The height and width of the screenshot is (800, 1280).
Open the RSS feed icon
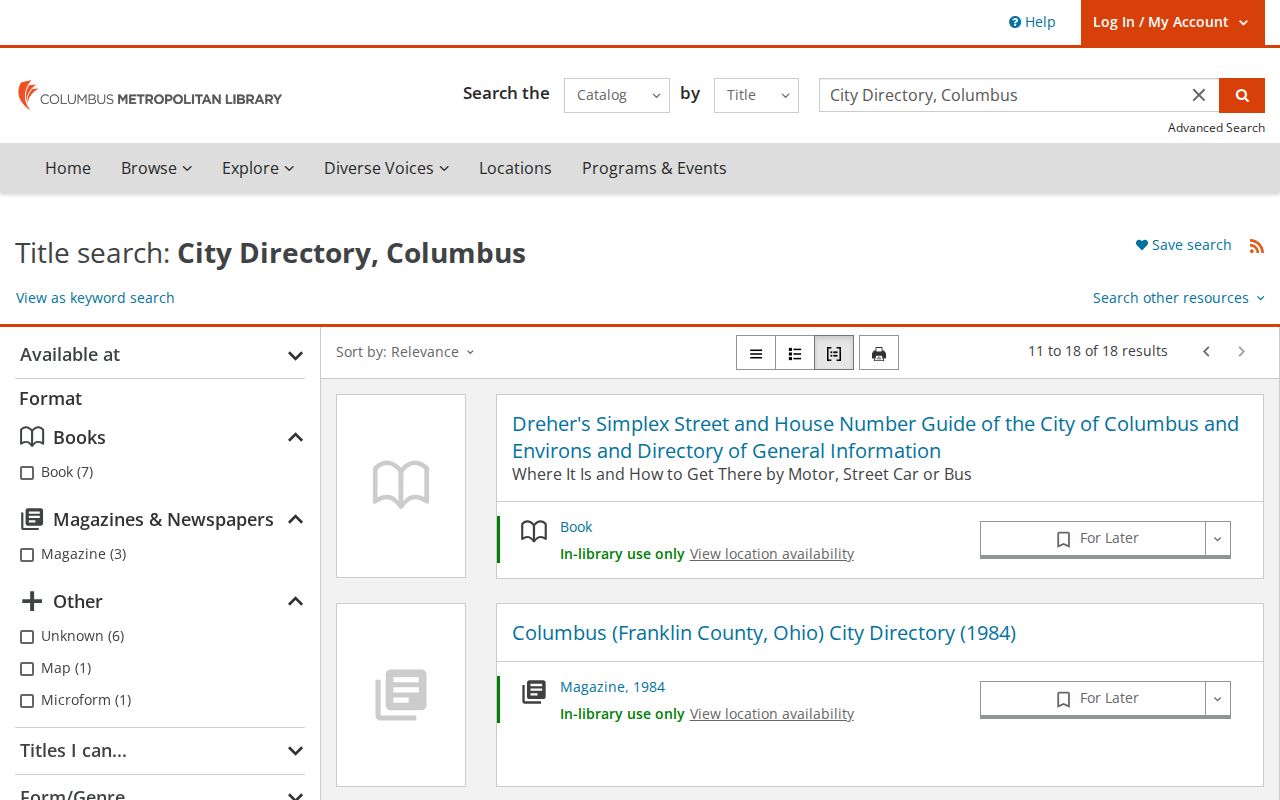[1257, 246]
